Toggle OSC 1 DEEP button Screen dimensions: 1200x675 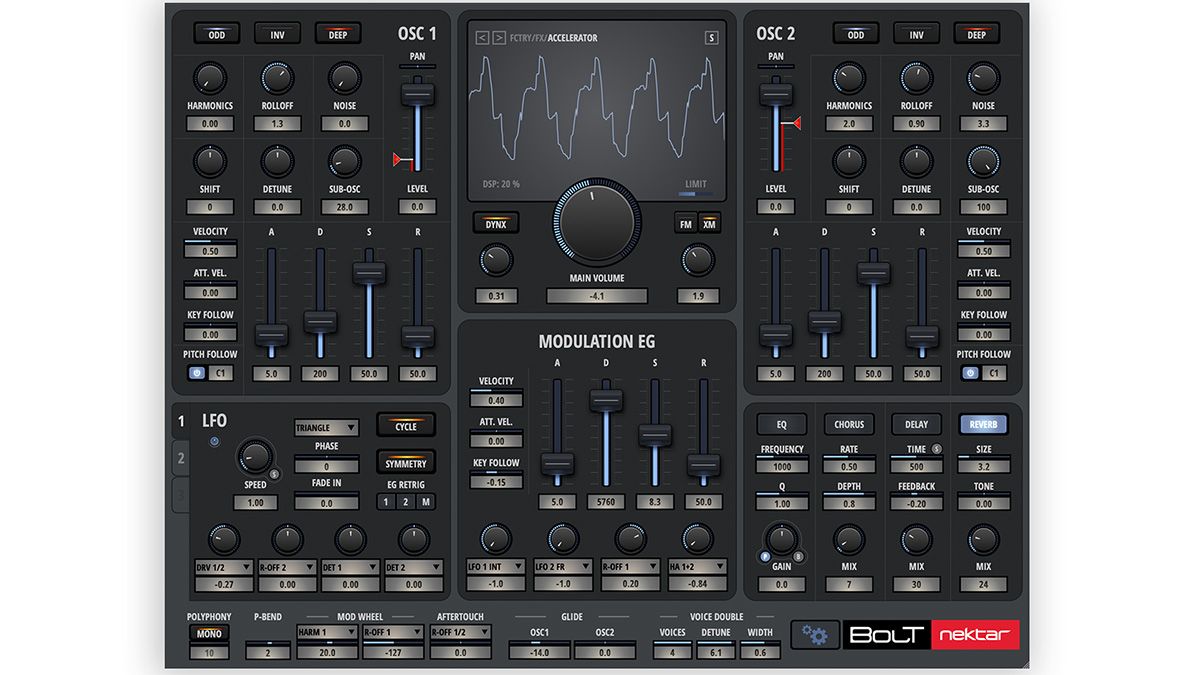pyautogui.click(x=338, y=35)
